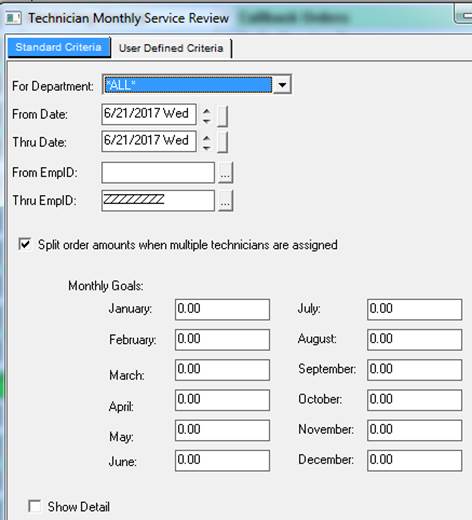Viewport: 472px width, 520px height.
Task: Open the From Date calendar button
Action: point(223,116)
